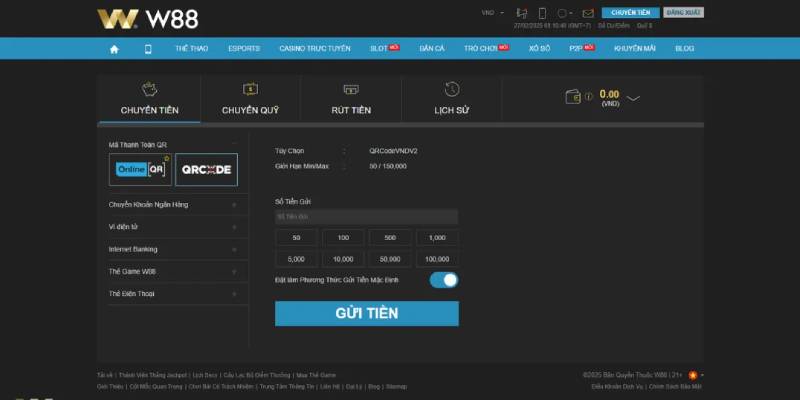Click the header Chuyển Tiền button
800x400 pixels.
click(631, 13)
